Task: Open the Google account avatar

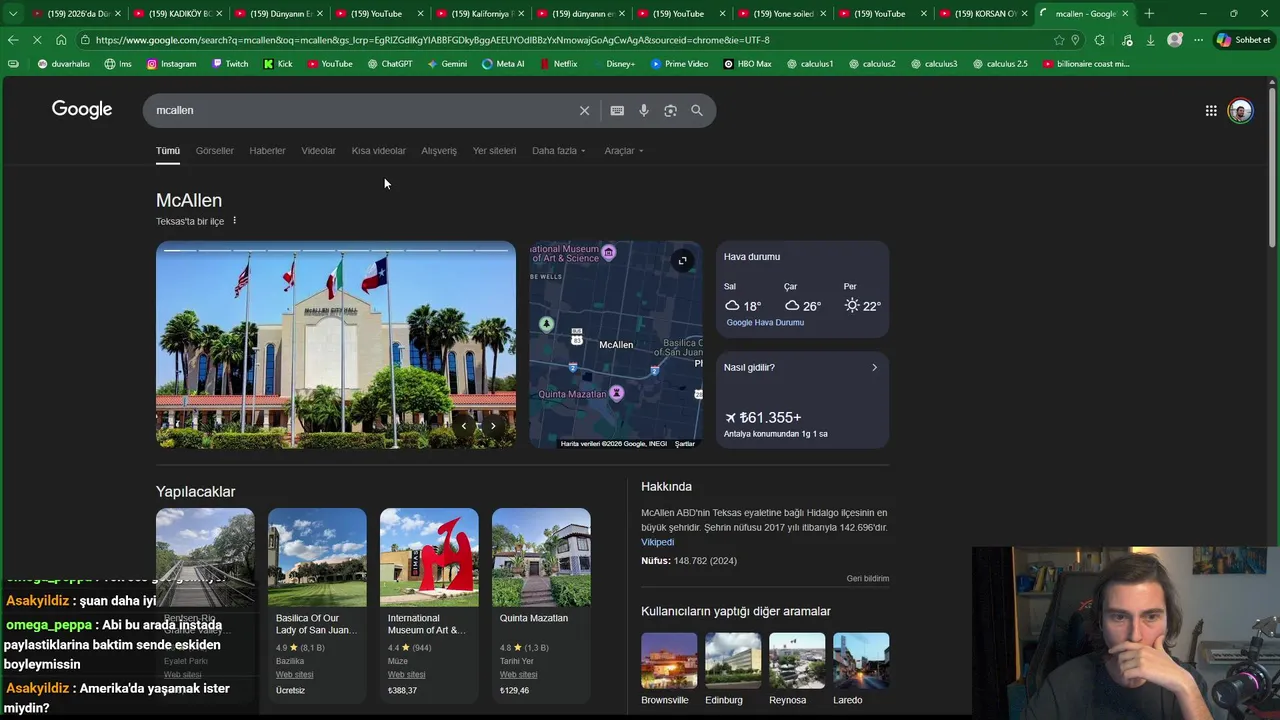Action: click(x=1240, y=111)
